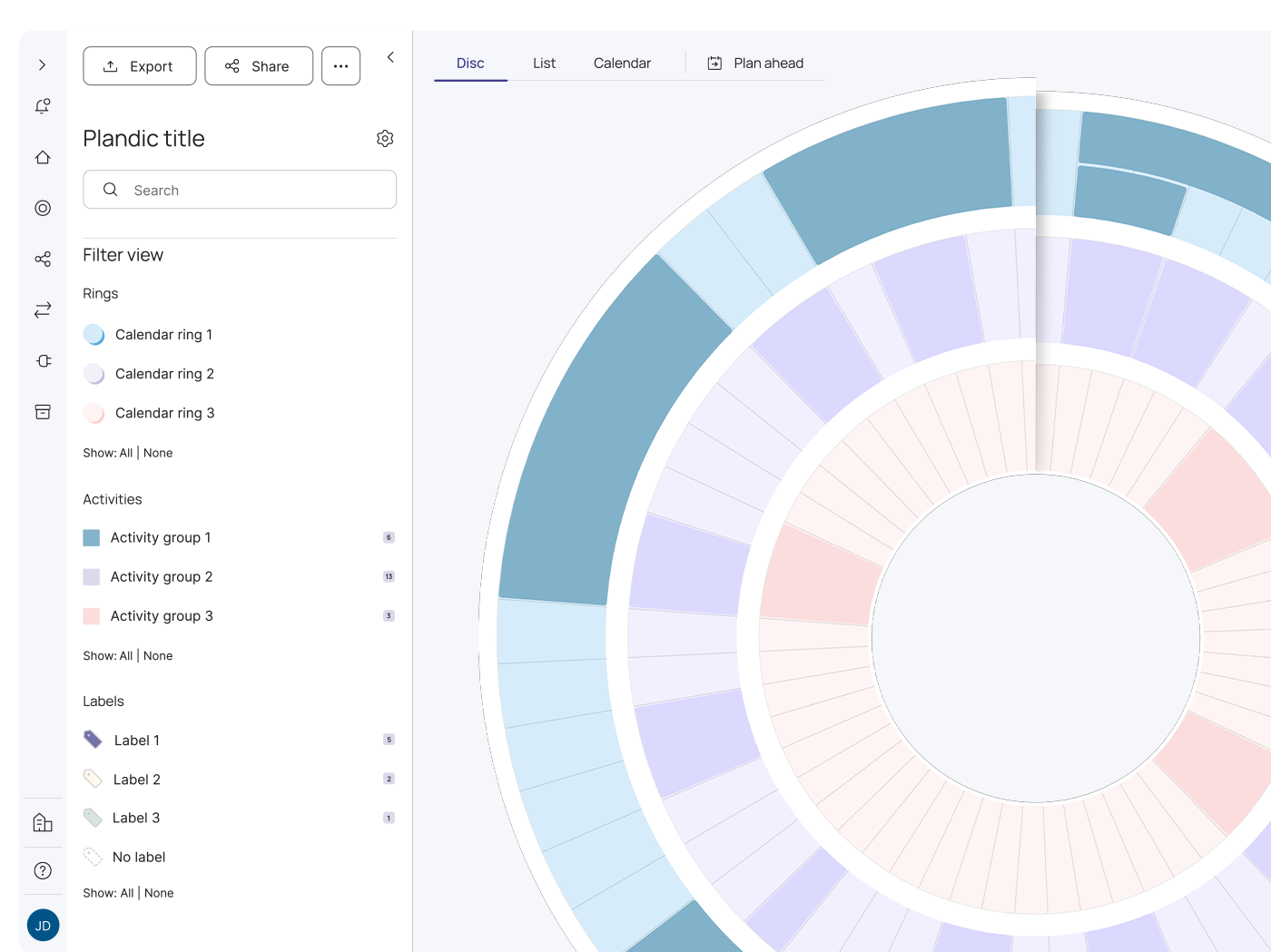The height and width of the screenshot is (952, 1271).
Task: Select the Activity group 1 text
Action: [x=161, y=537]
